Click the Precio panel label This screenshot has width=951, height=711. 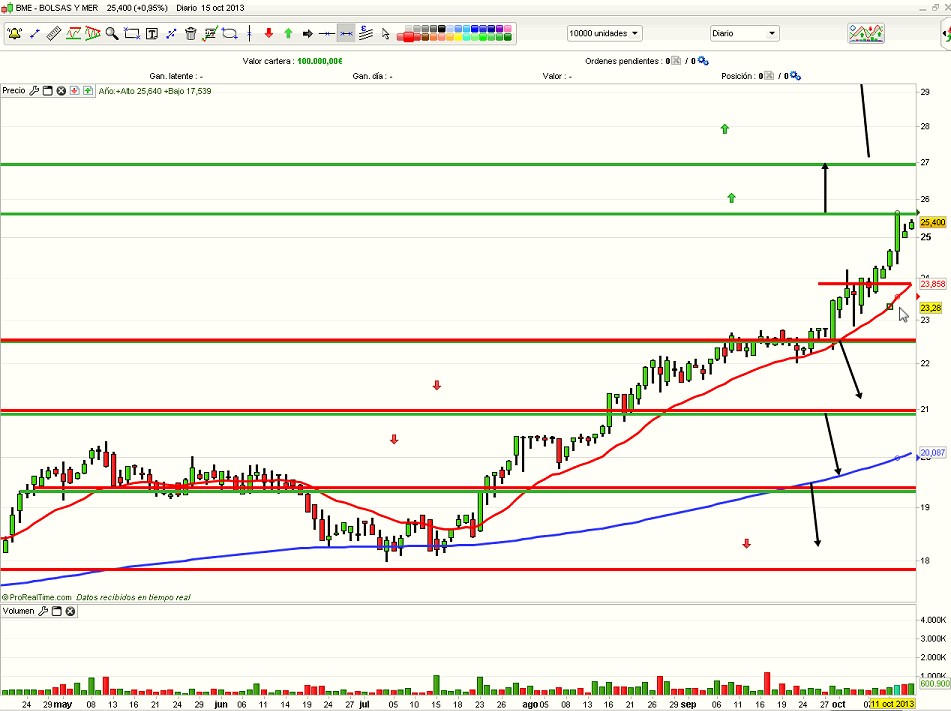(14, 90)
